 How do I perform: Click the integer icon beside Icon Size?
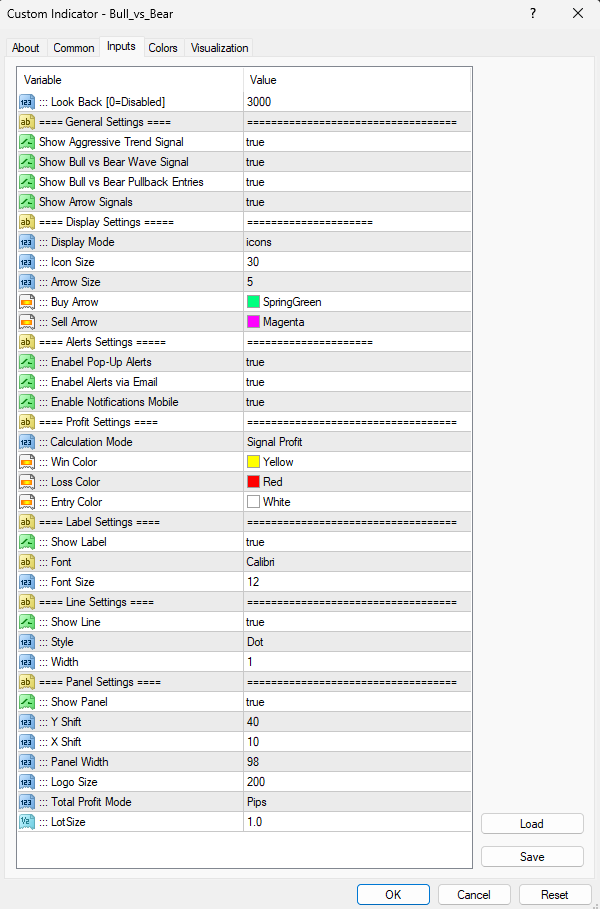coord(27,262)
